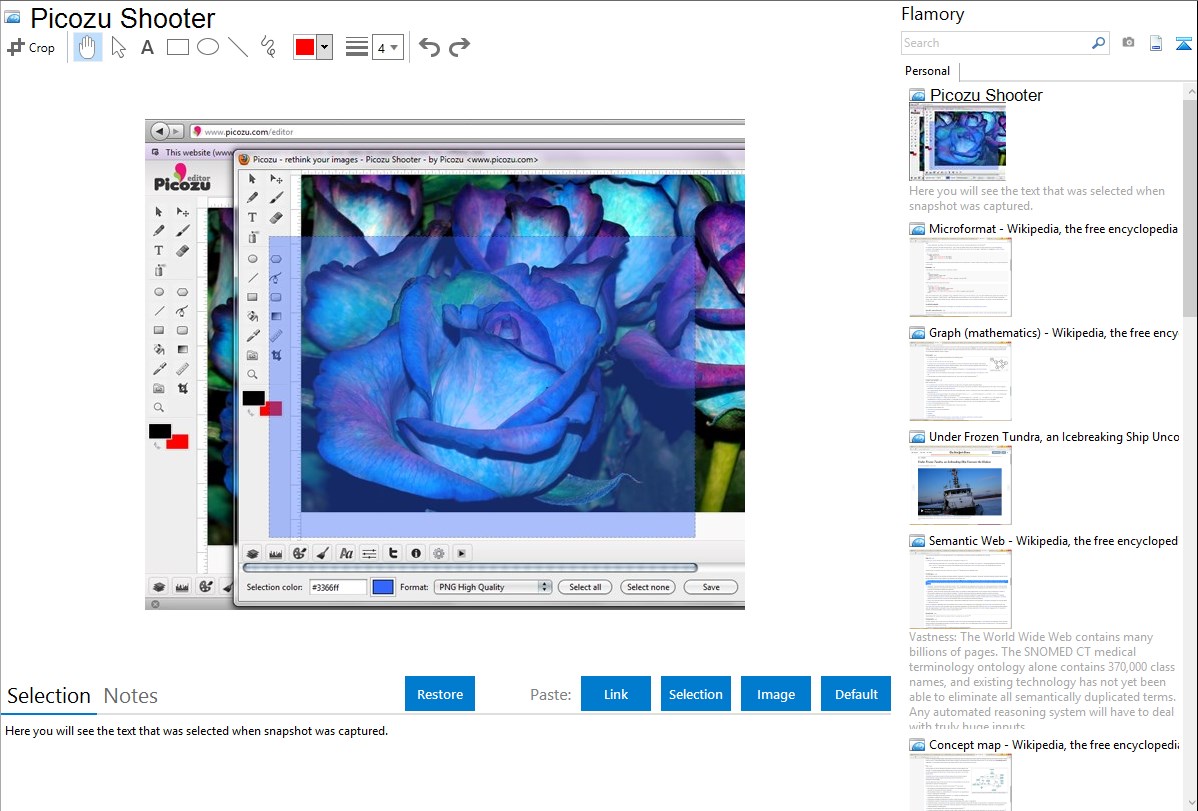
Task: Click the Default paste button
Action: click(x=856, y=694)
